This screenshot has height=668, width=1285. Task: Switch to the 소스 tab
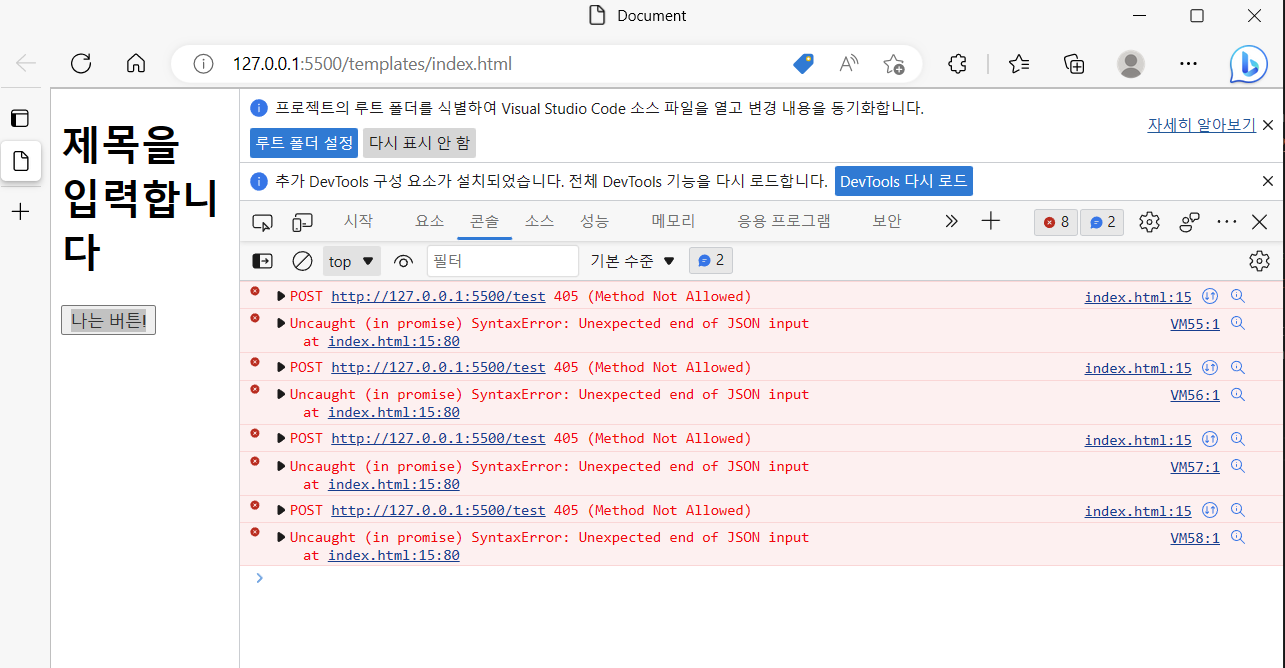[x=539, y=221]
